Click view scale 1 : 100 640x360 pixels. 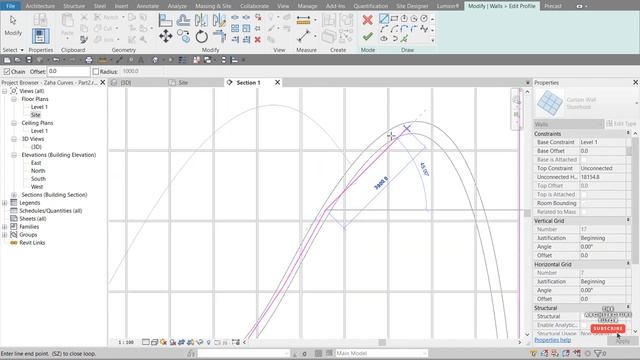click(126, 342)
